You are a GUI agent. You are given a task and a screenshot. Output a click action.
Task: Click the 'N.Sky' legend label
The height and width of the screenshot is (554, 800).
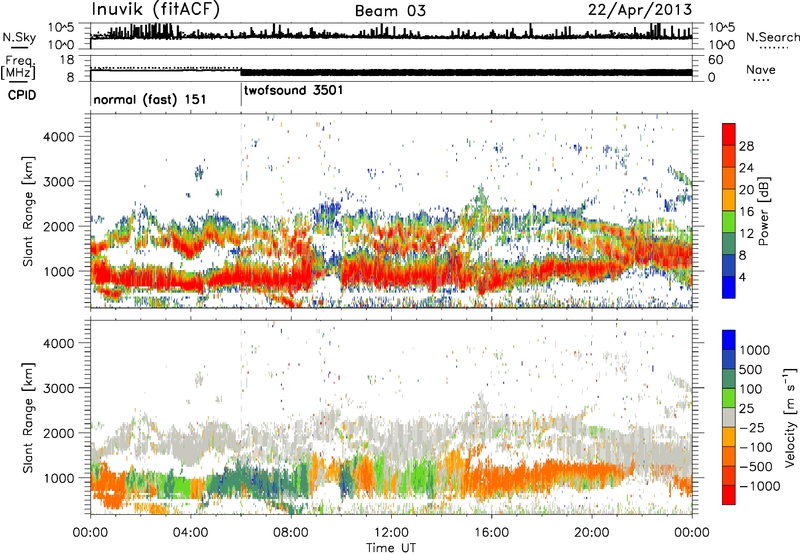tap(19, 37)
